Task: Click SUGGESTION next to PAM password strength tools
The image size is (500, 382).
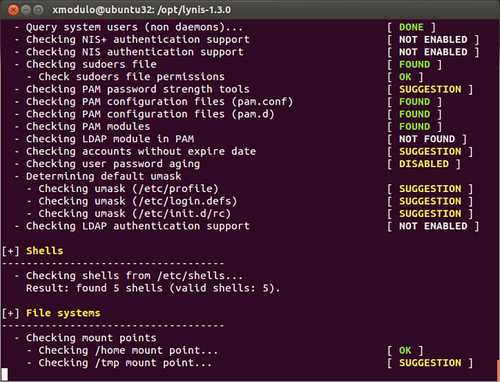Action: (x=430, y=89)
